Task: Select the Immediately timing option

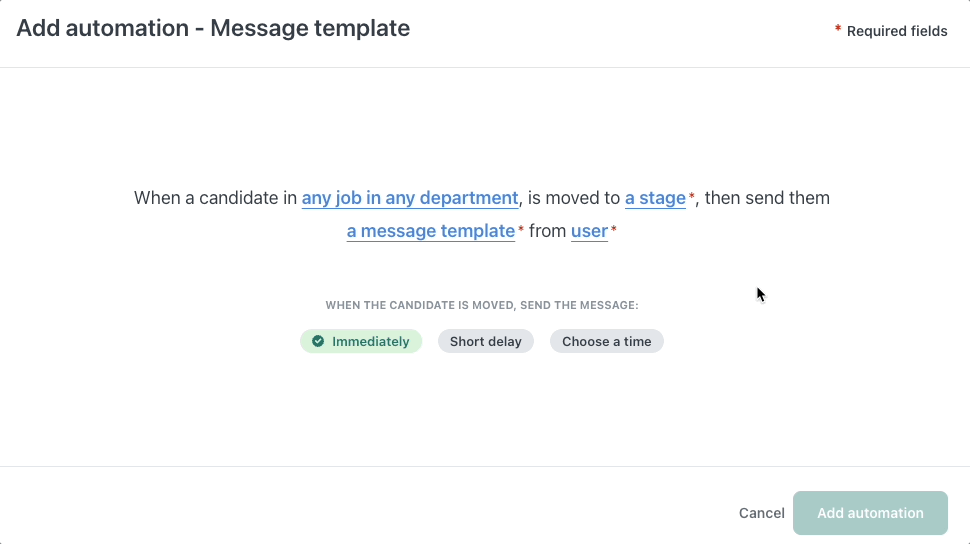Action: pyautogui.click(x=361, y=341)
